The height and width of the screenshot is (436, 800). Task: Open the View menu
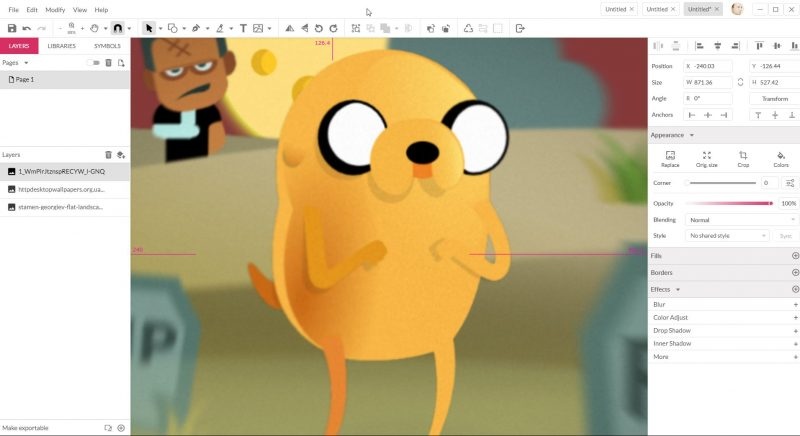pos(80,10)
